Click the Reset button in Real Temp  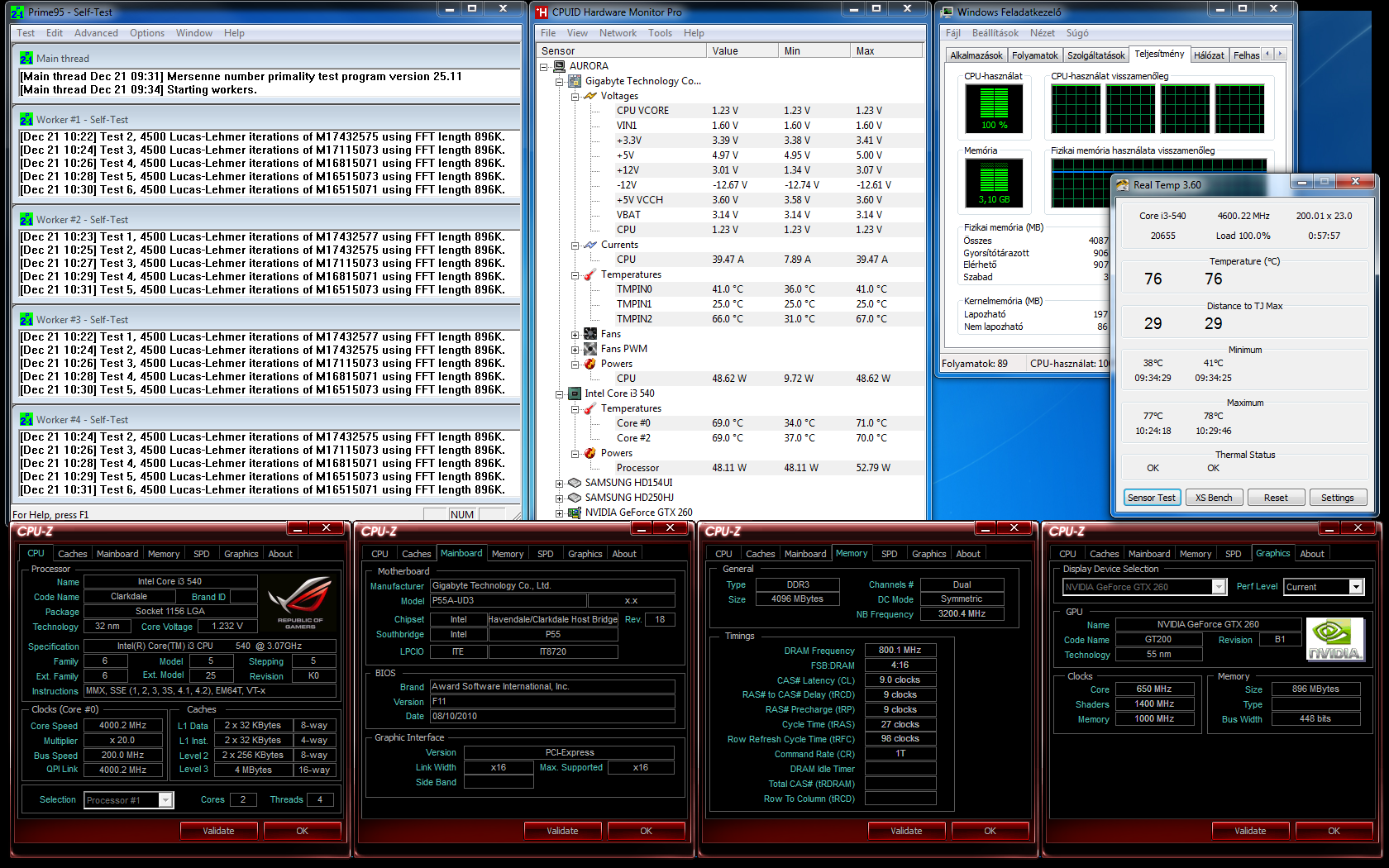point(1276,498)
